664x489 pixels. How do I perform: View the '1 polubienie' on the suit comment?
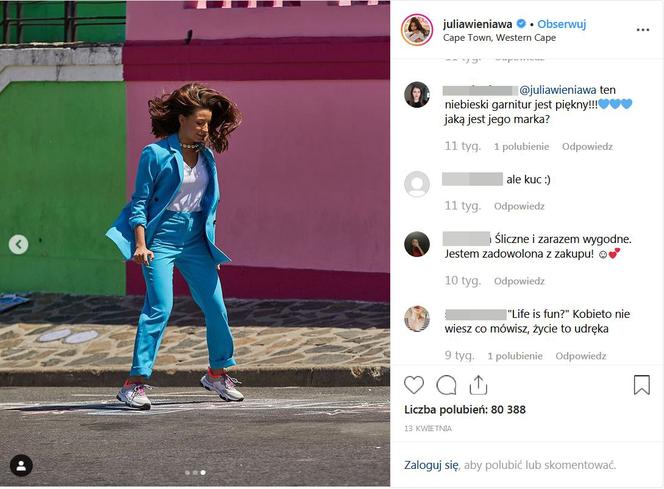(521, 146)
